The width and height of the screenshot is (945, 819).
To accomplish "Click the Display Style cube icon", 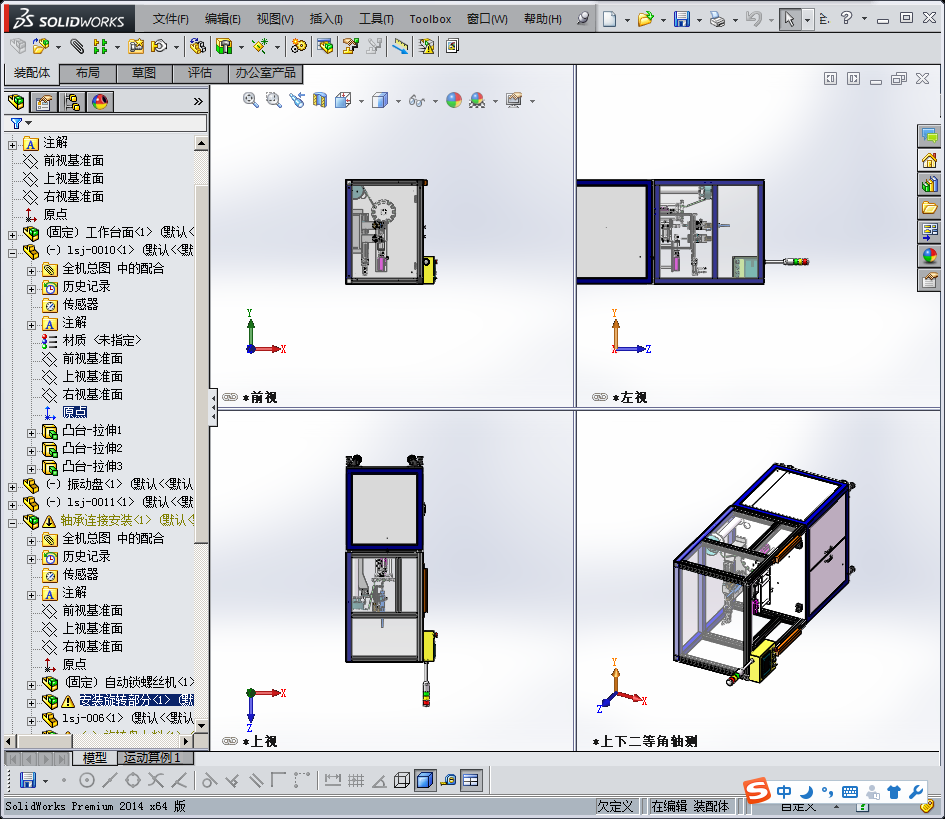I will coord(380,100).
